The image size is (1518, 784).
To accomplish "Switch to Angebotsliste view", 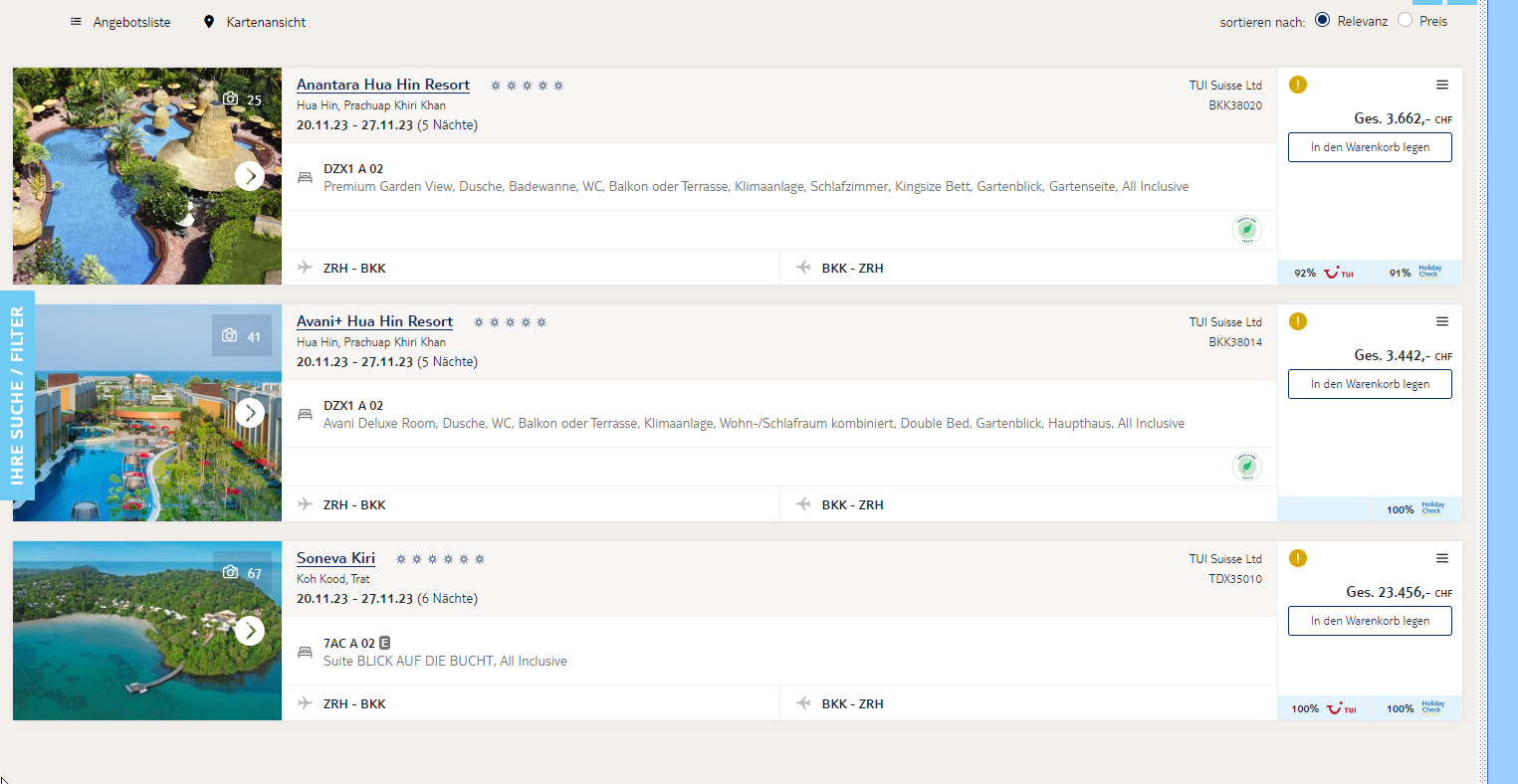I will 131,22.
